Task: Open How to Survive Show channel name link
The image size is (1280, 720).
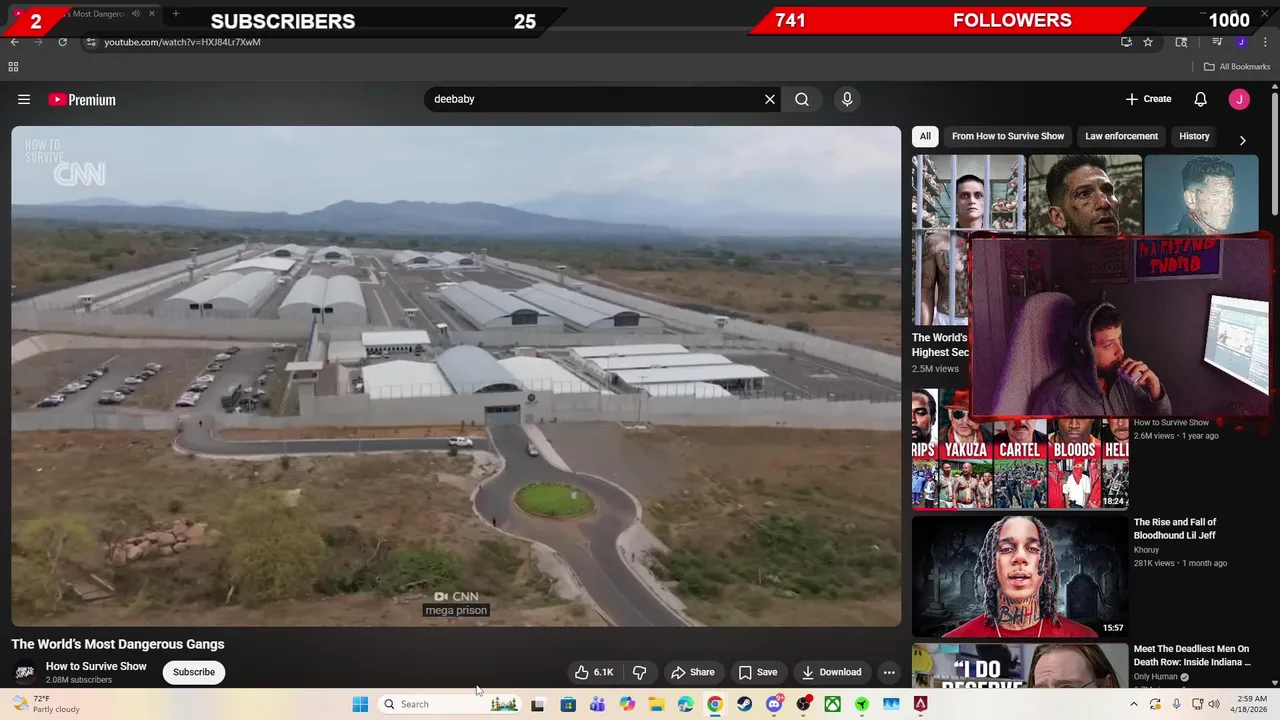Action: [x=96, y=666]
